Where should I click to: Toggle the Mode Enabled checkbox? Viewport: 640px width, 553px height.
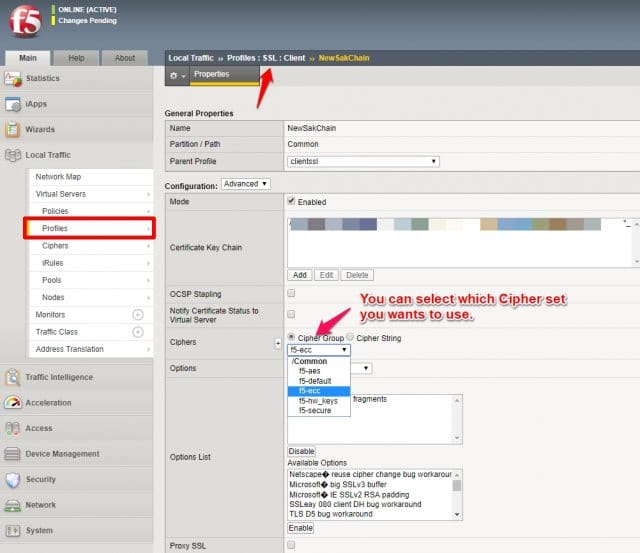(x=291, y=202)
